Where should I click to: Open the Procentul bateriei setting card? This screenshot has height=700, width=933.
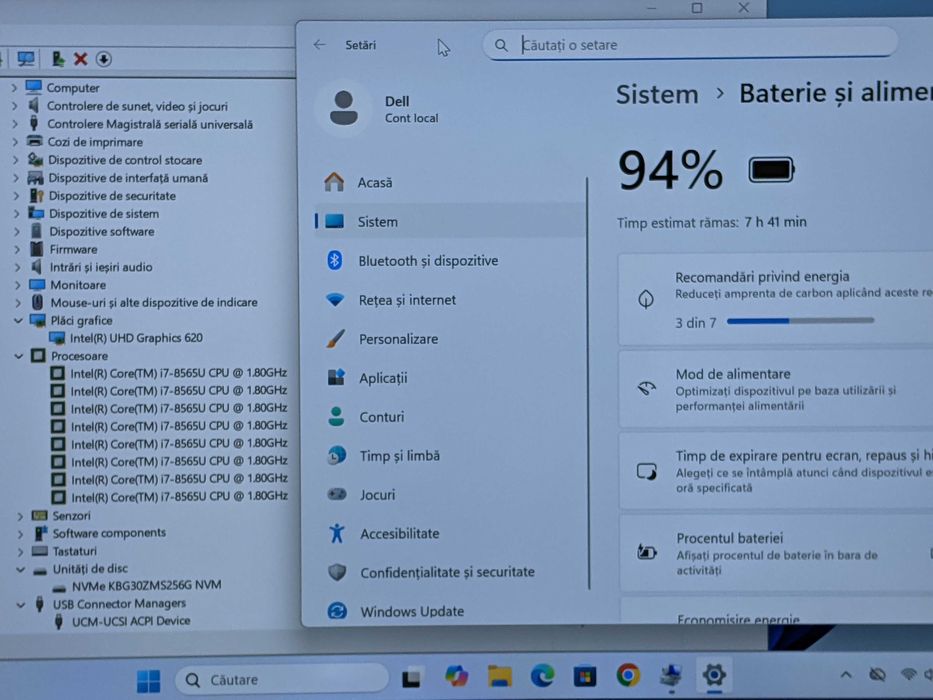[775, 553]
